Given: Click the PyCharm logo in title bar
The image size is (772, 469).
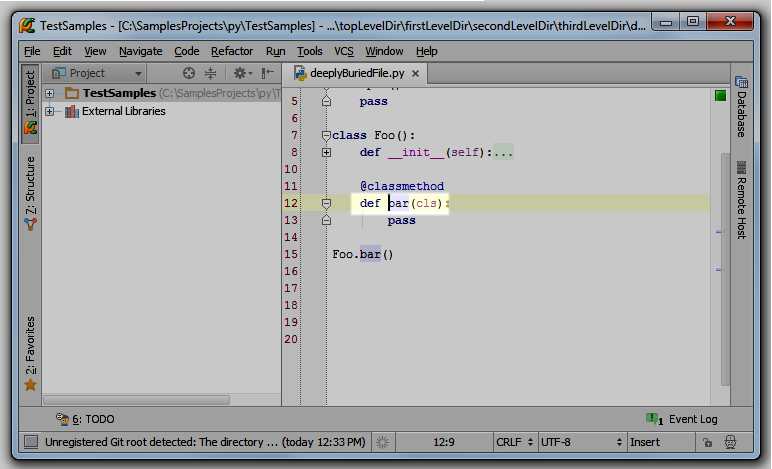Looking at the screenshot, I should [27, 25].
